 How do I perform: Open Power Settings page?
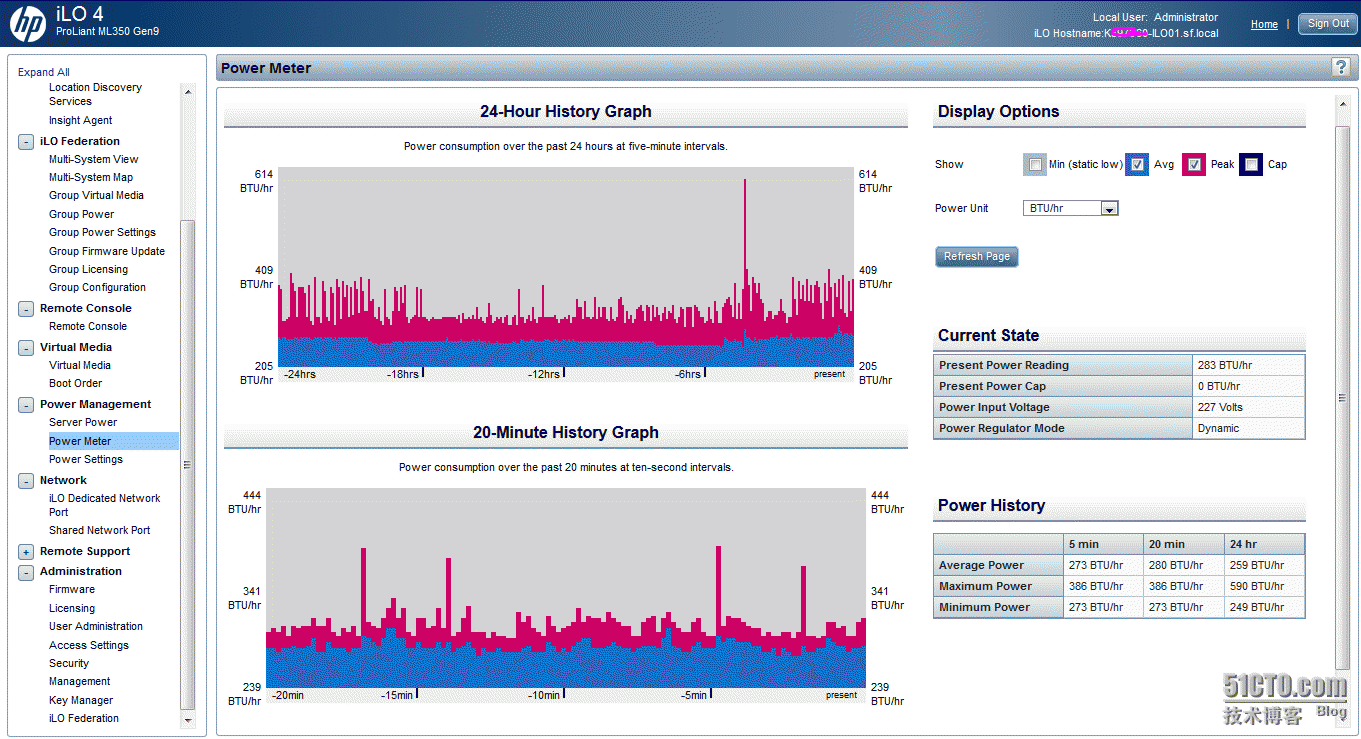point(86,459)
